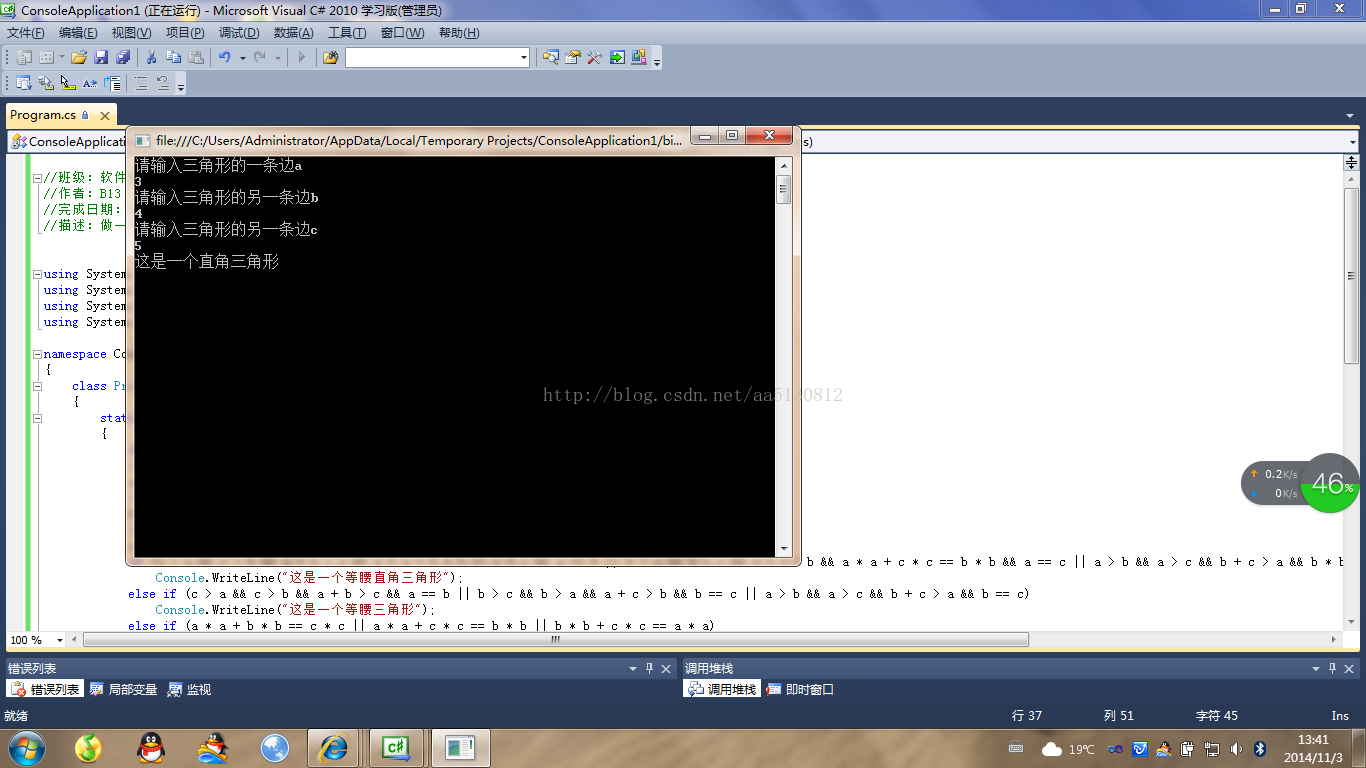Click the volume speaker tray icon

[1237, 748]
